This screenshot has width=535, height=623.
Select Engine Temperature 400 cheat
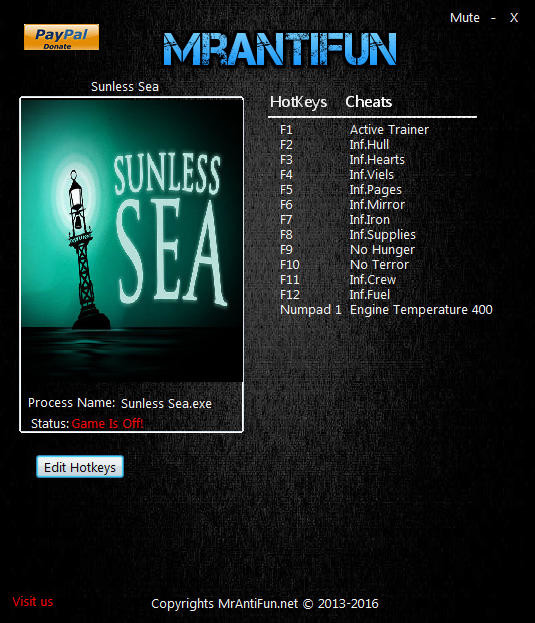[421, 310]
